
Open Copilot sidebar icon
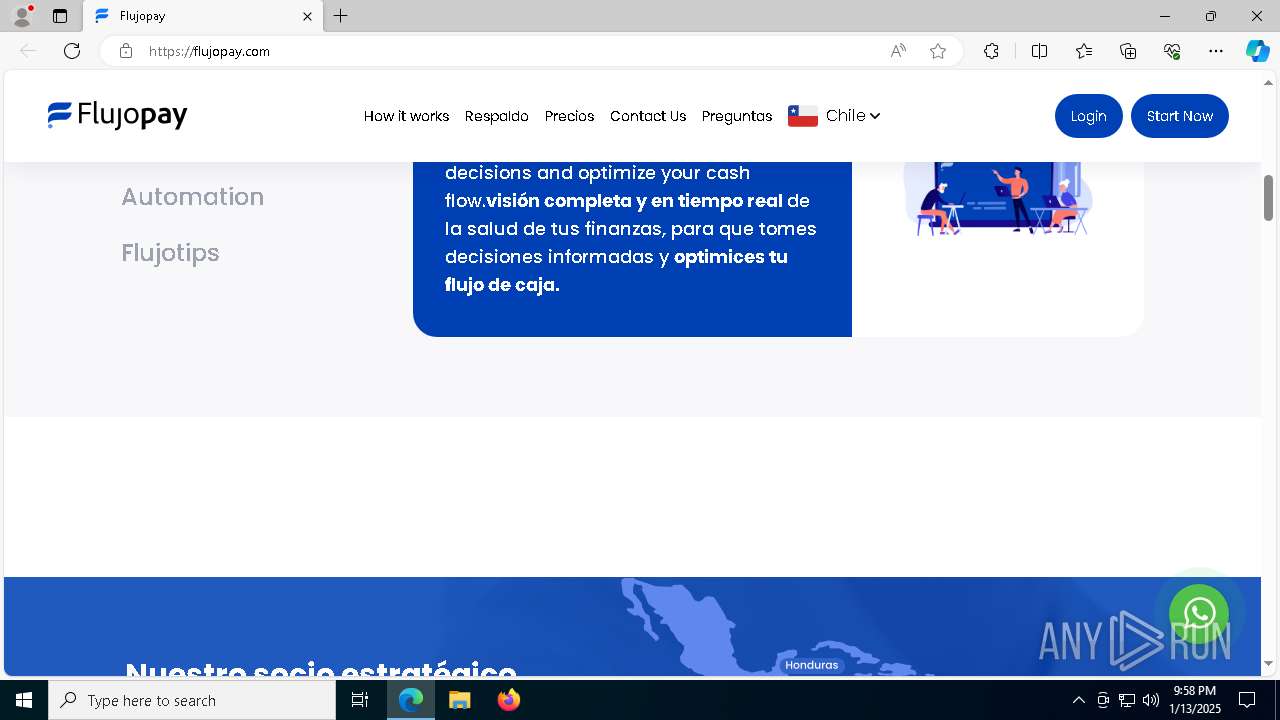click(x=1257, y=51)
